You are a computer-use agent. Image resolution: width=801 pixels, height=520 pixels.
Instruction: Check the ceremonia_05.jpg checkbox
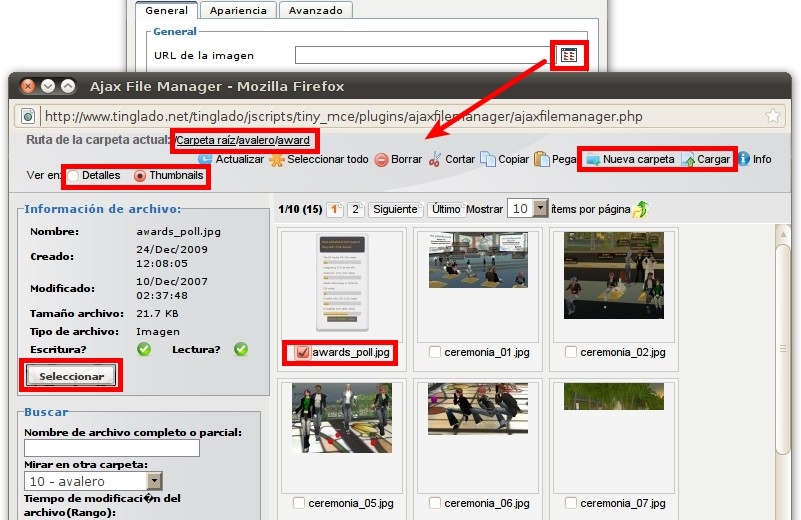tap(299, 503)
